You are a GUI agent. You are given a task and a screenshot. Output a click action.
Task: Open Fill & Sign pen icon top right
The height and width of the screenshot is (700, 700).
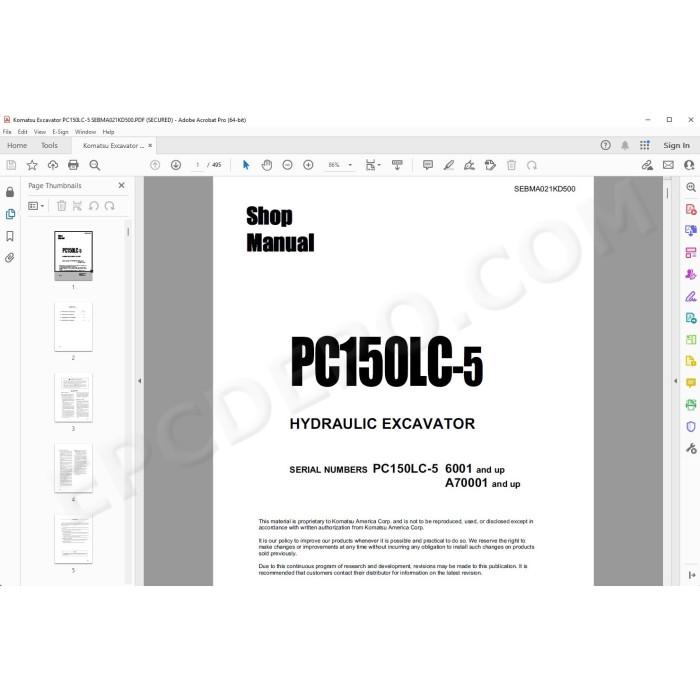pos(647,165)
